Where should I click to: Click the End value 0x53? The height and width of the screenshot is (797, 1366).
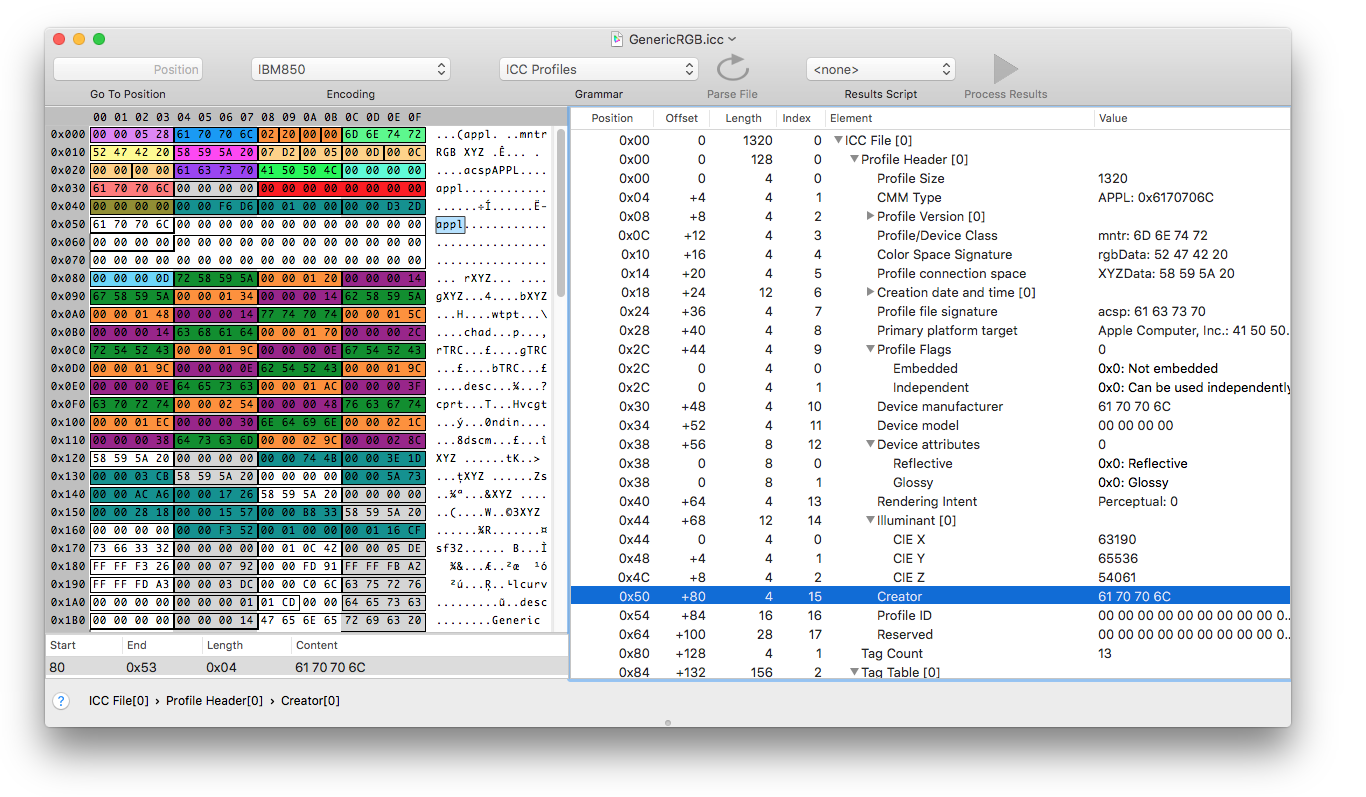tap(139, 667)
